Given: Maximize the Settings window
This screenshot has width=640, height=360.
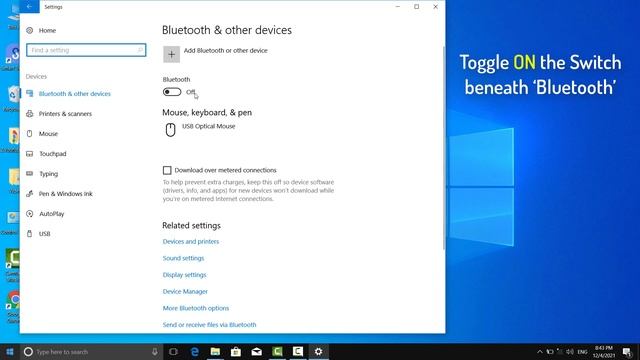Looking at the screenshot, I should [x=416, y=7].
